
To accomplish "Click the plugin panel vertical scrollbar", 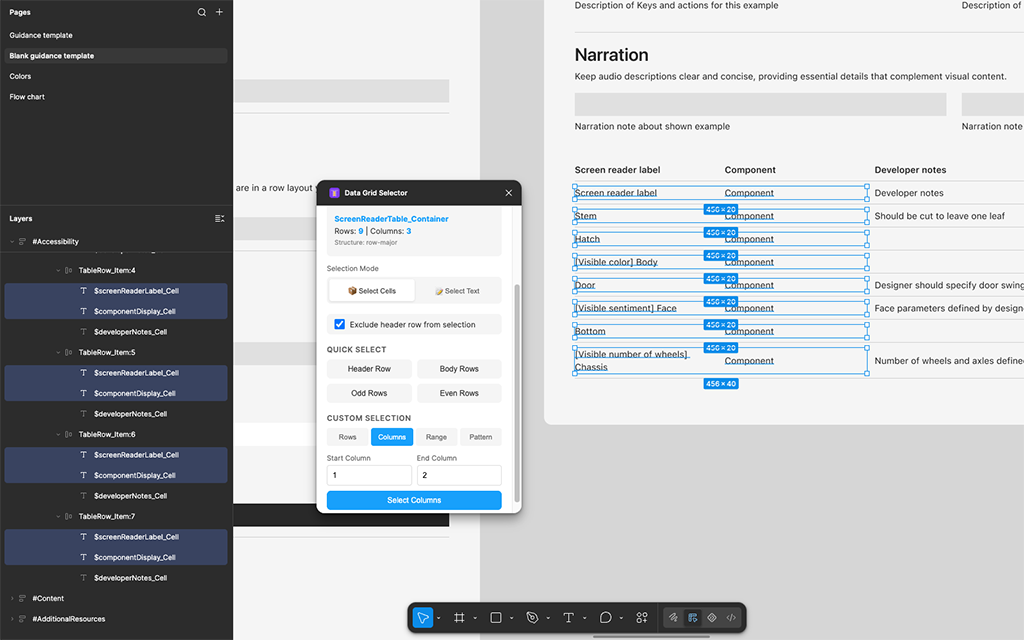I will (x=517, y=393).
